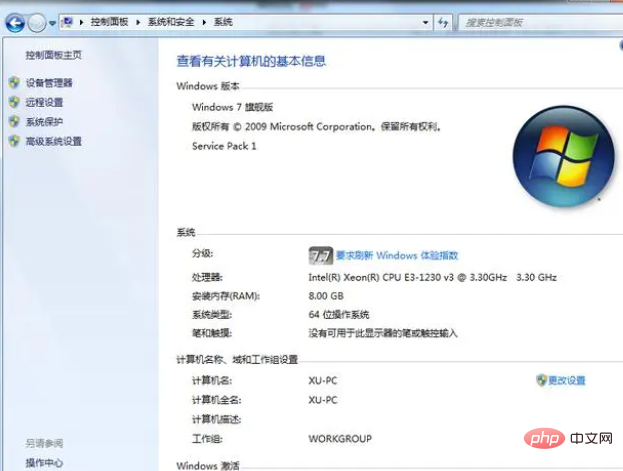Expand the arrow before 控制面板 breadcrumb

coord(81,22)
